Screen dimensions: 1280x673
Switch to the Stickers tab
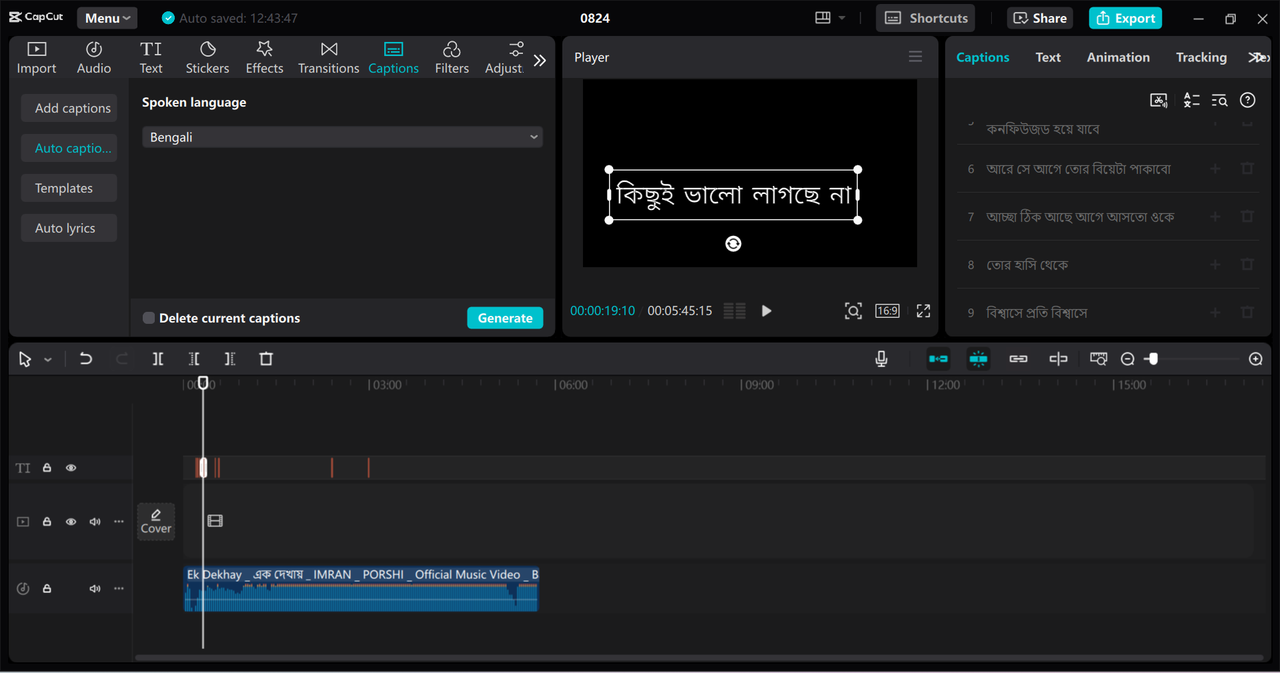click(x=207, y=58)
